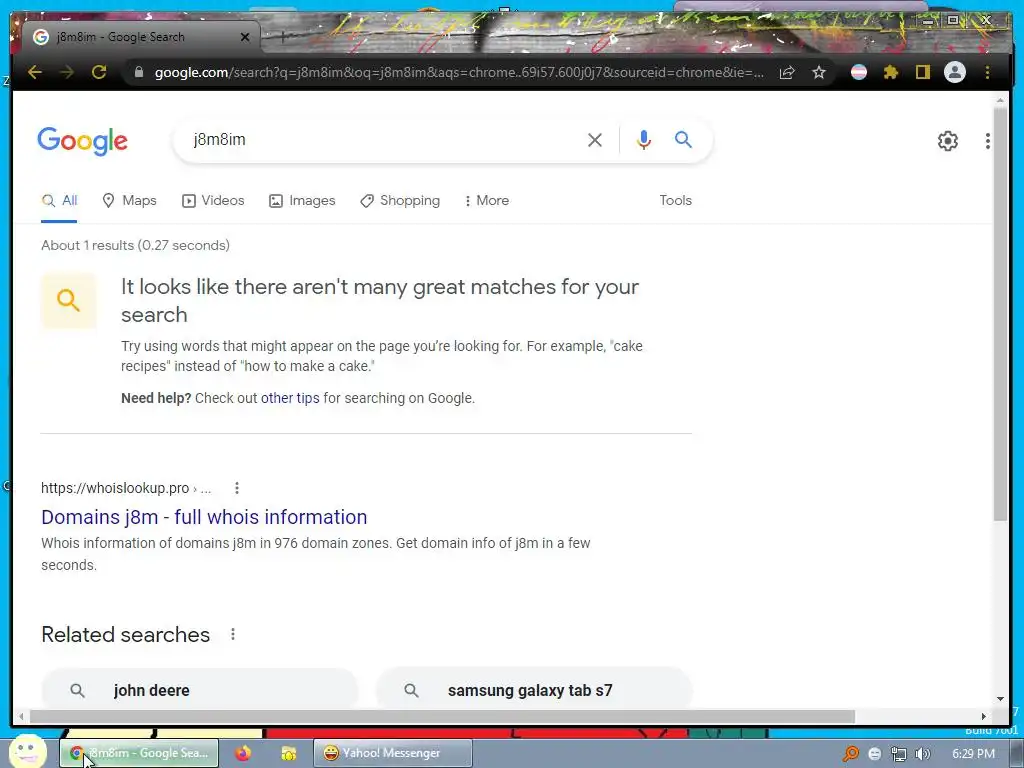This screenshot has height=768, width=1024.
Task: Search related term samsung galaxy tab s7
Action: (x=534, y=690)
